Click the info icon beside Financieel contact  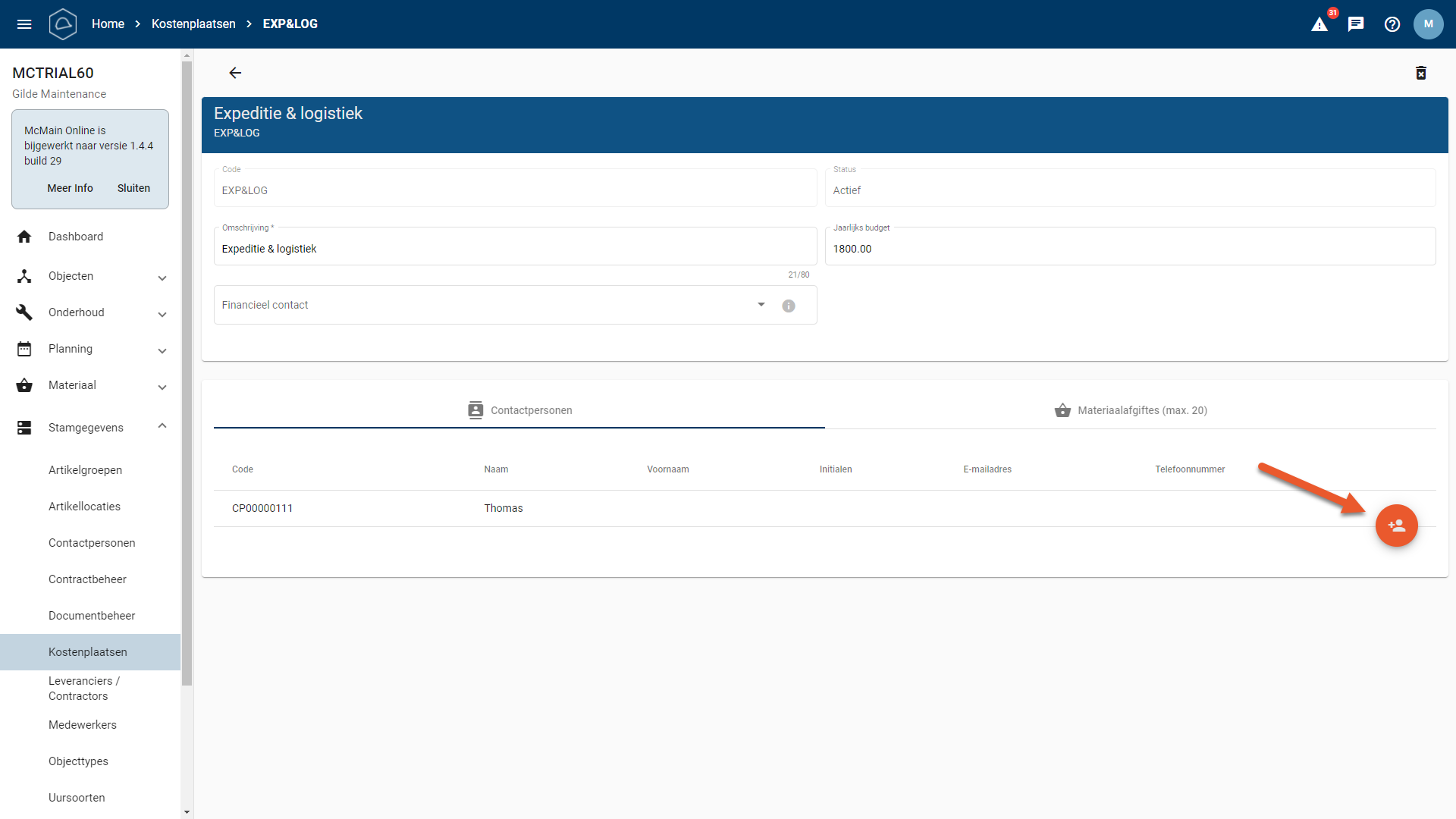789,306
